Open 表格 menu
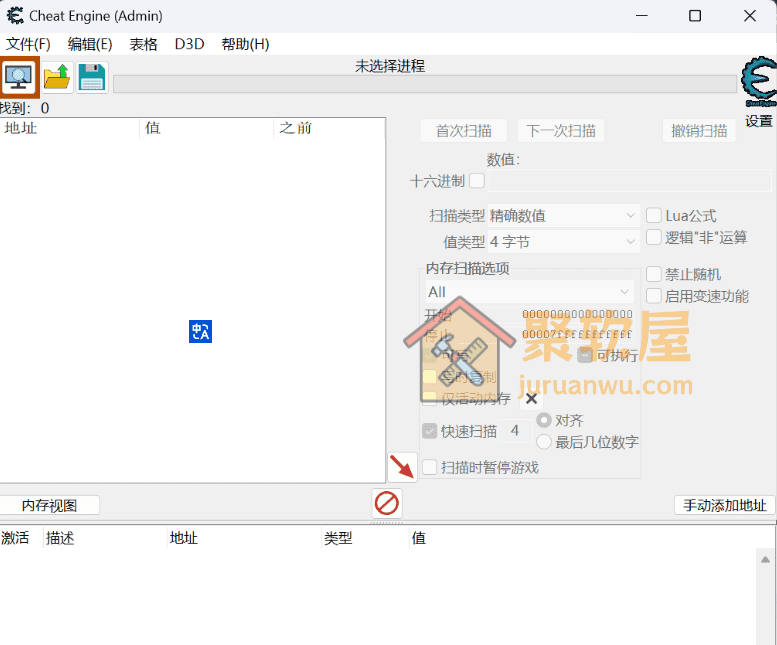Viewport: 777px width, 645px height. (143, 44)
